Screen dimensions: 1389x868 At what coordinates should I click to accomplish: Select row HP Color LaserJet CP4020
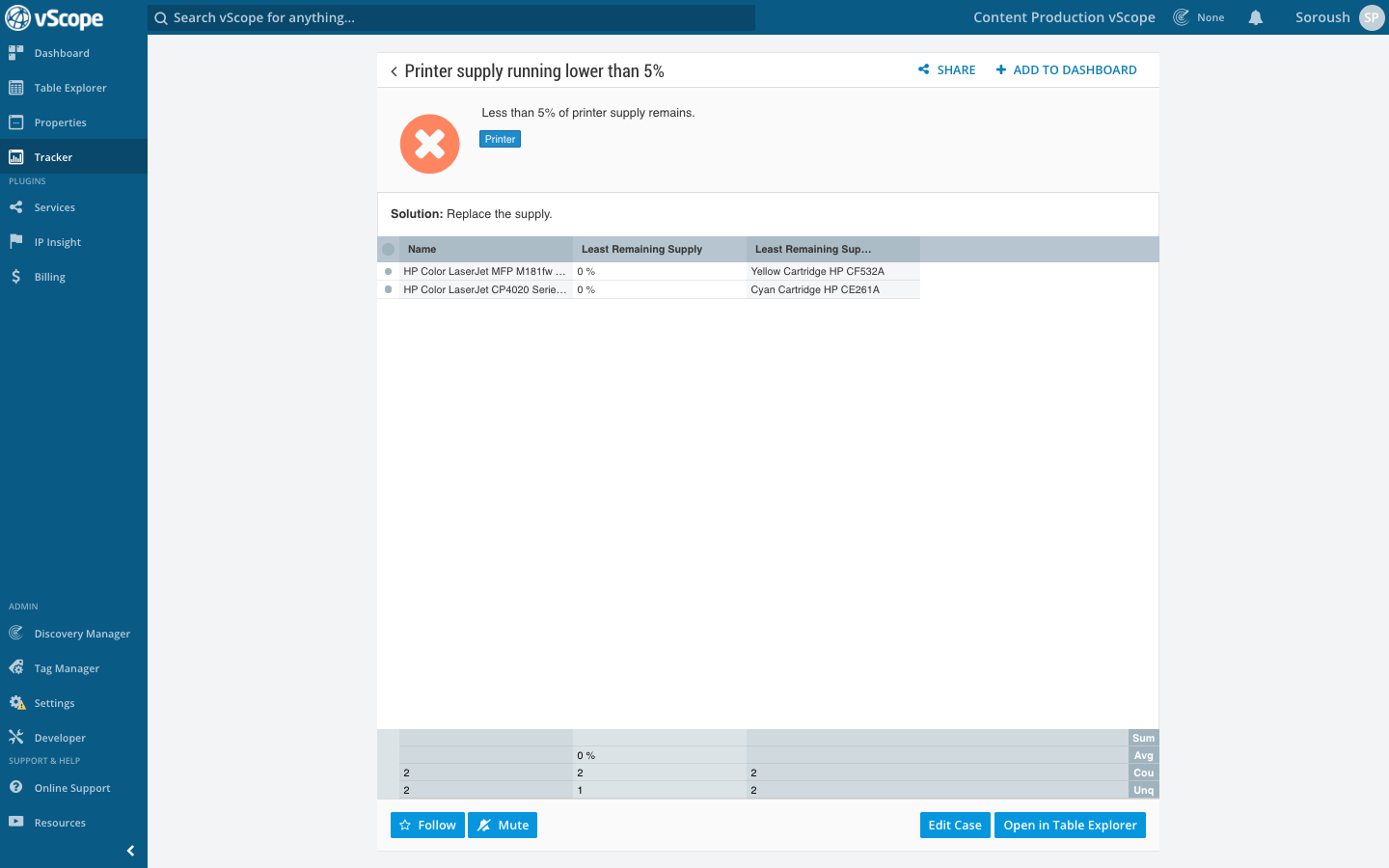pyautogui.click(x=388, y=289)
